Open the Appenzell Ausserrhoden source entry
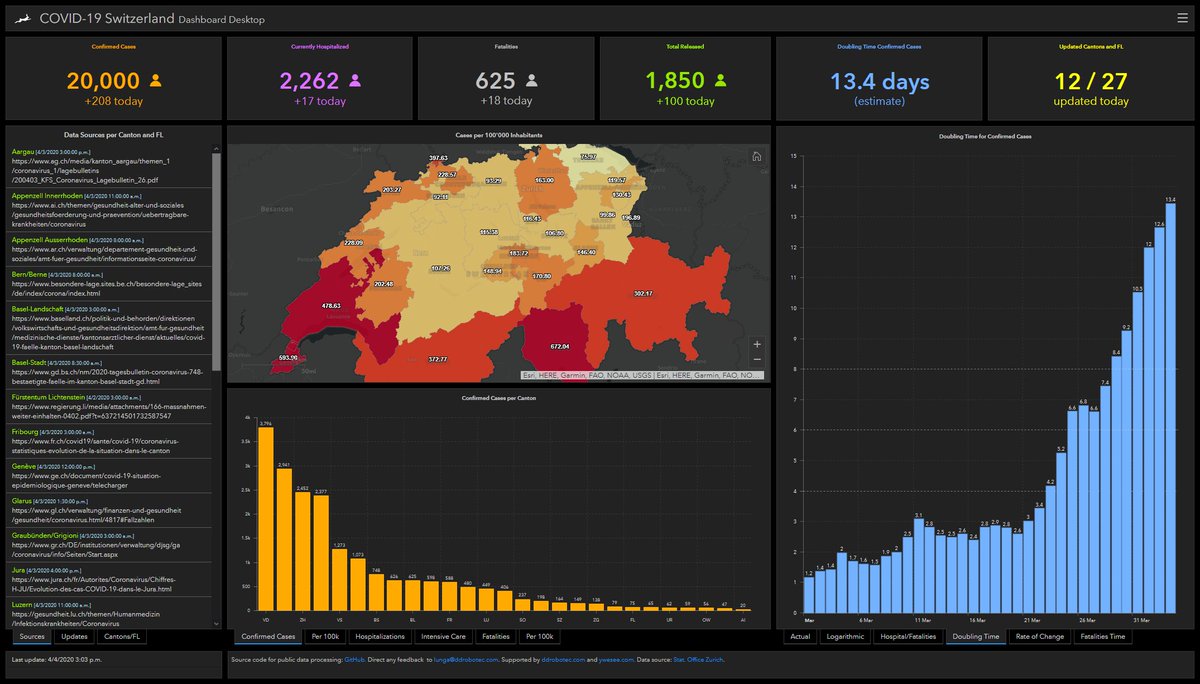 pyautogui.click(x=109, y=249)
